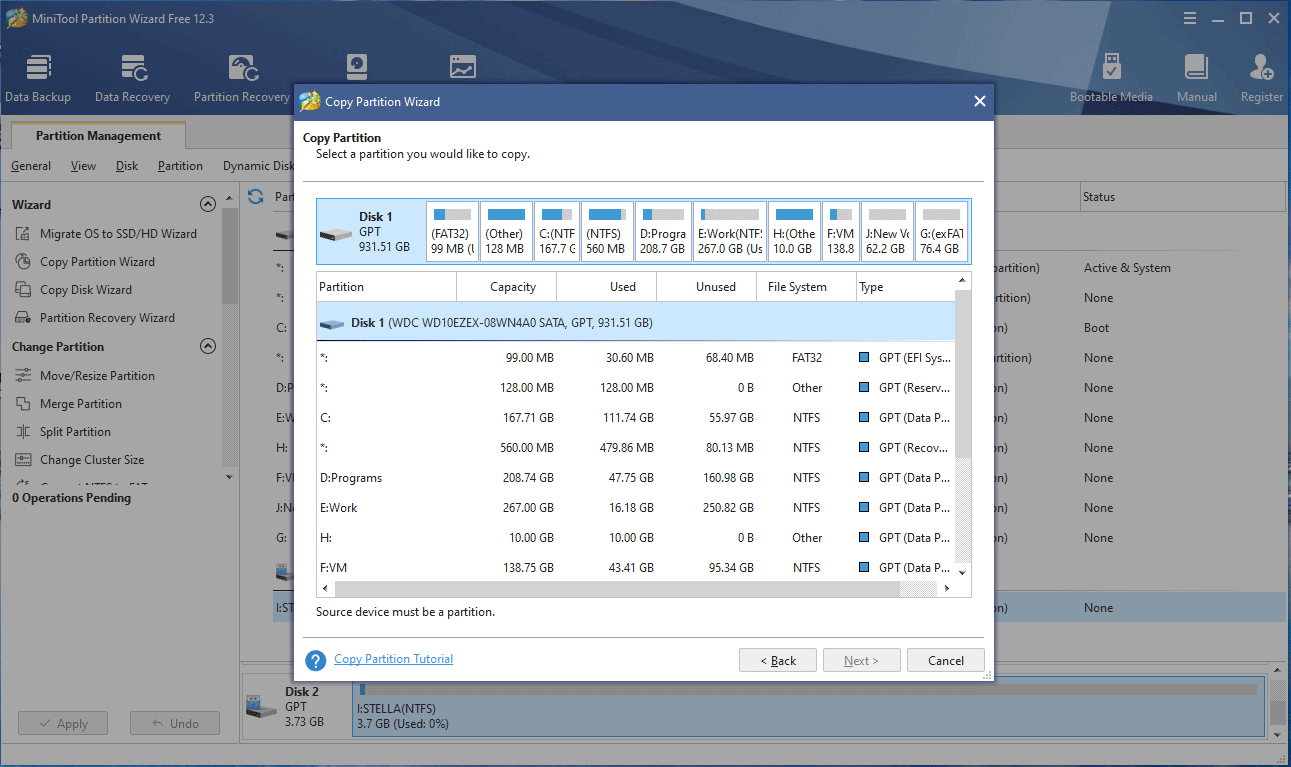Open the Partition menu
Screen dimensions: 1291x767
point(180,166)
